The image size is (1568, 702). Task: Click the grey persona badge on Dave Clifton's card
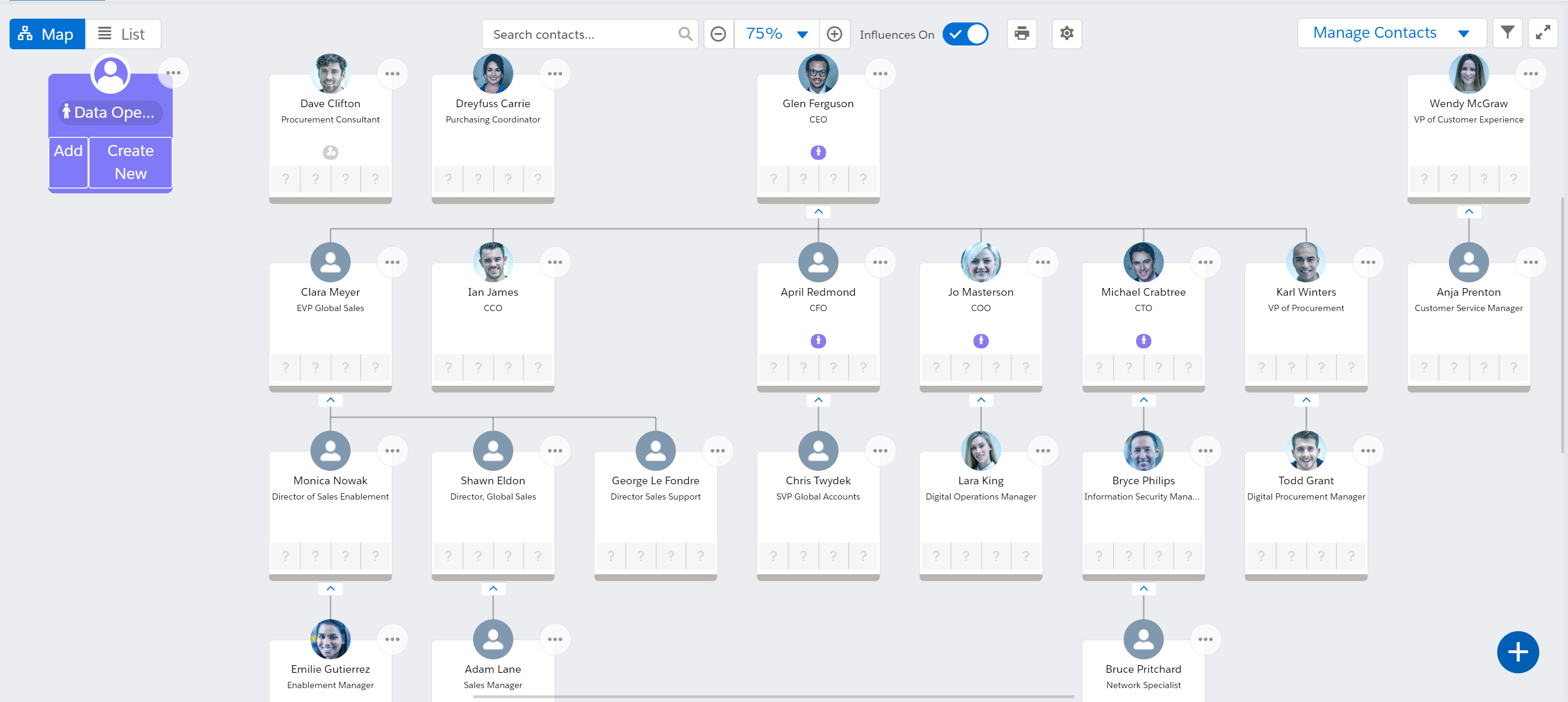pyautogui.click(x=331, y=152)
